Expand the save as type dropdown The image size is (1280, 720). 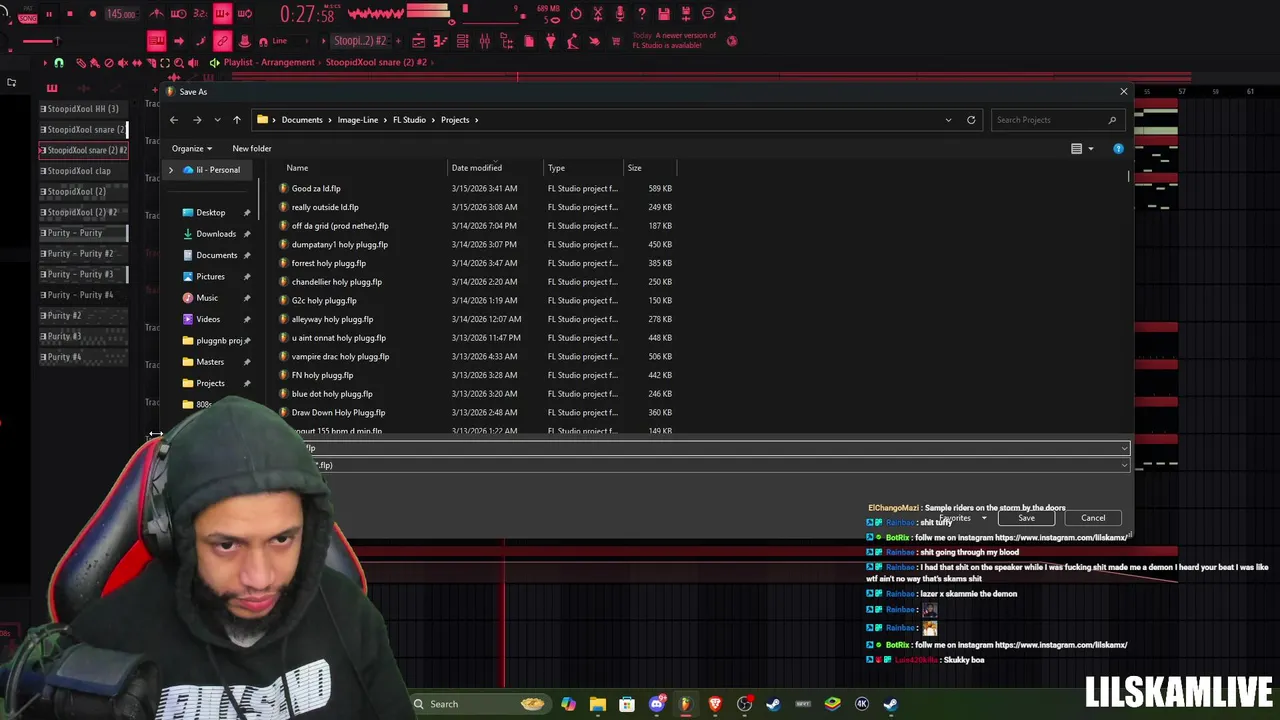tap(1124, 465)
